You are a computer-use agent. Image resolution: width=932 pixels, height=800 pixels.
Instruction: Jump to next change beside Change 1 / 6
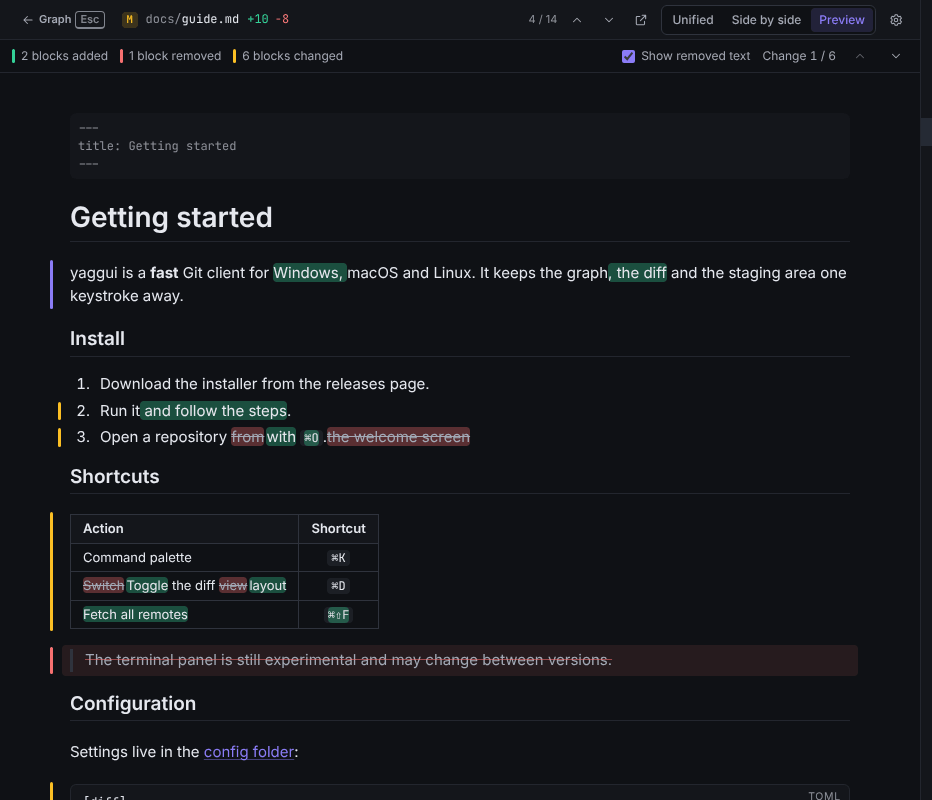coord(896,56)
